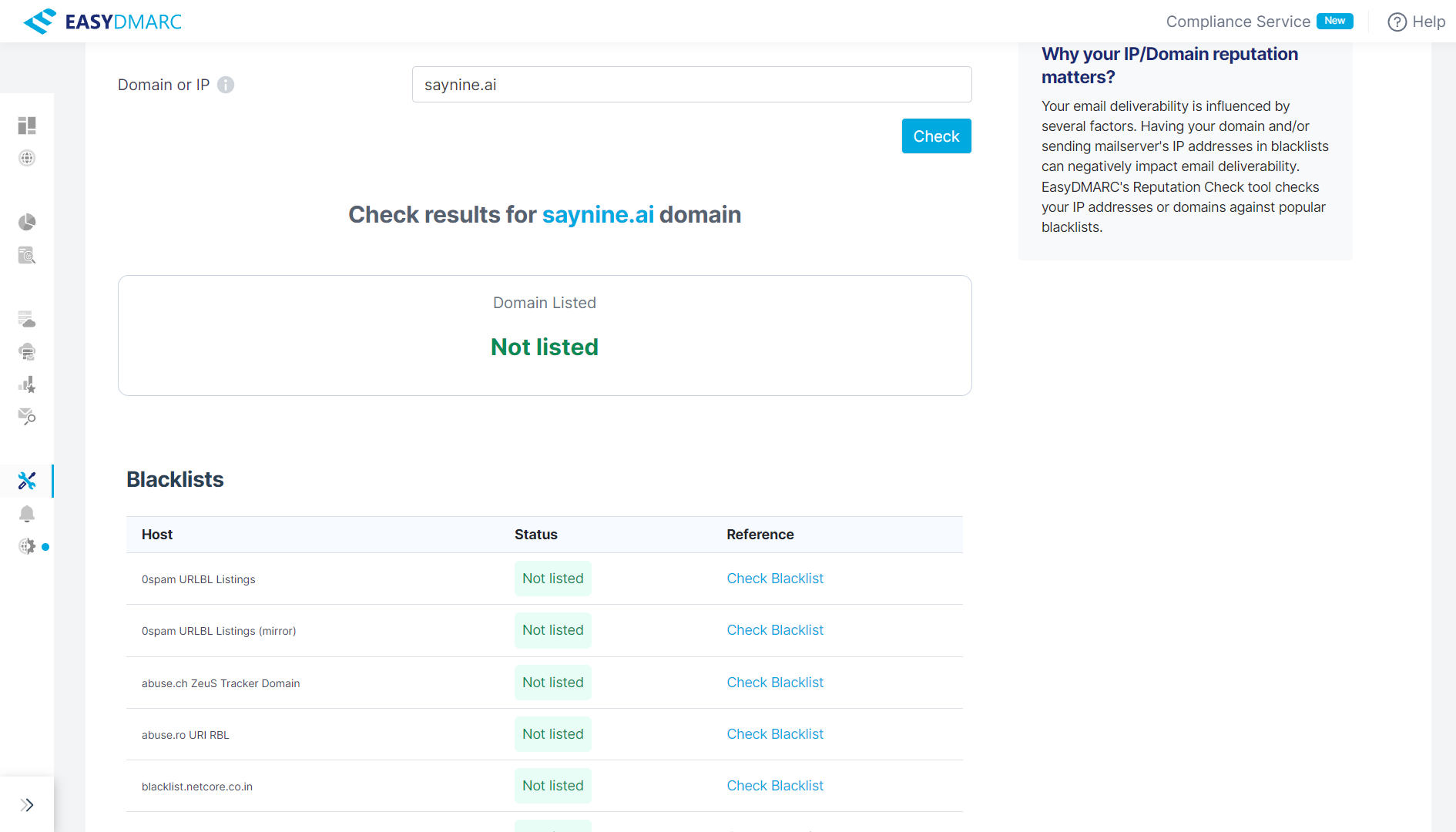Click the blue Check button
The height and width of the screenshot is (832, 1456).
[936, 136]
